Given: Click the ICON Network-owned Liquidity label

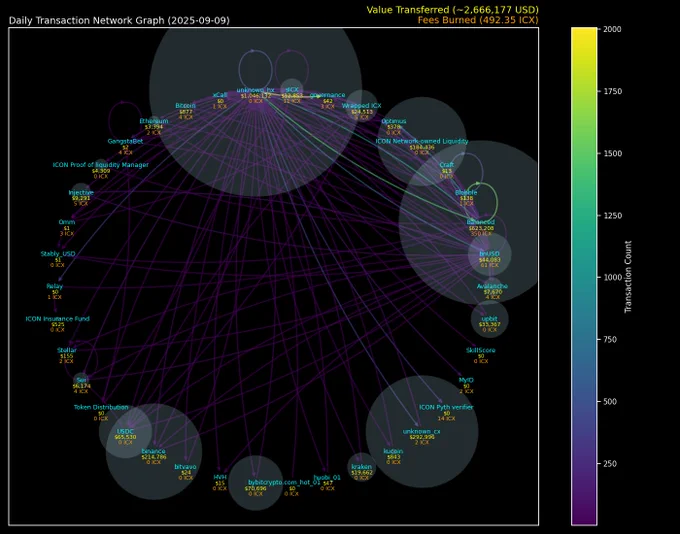Looking at the screenshot, I should point(422,141).
